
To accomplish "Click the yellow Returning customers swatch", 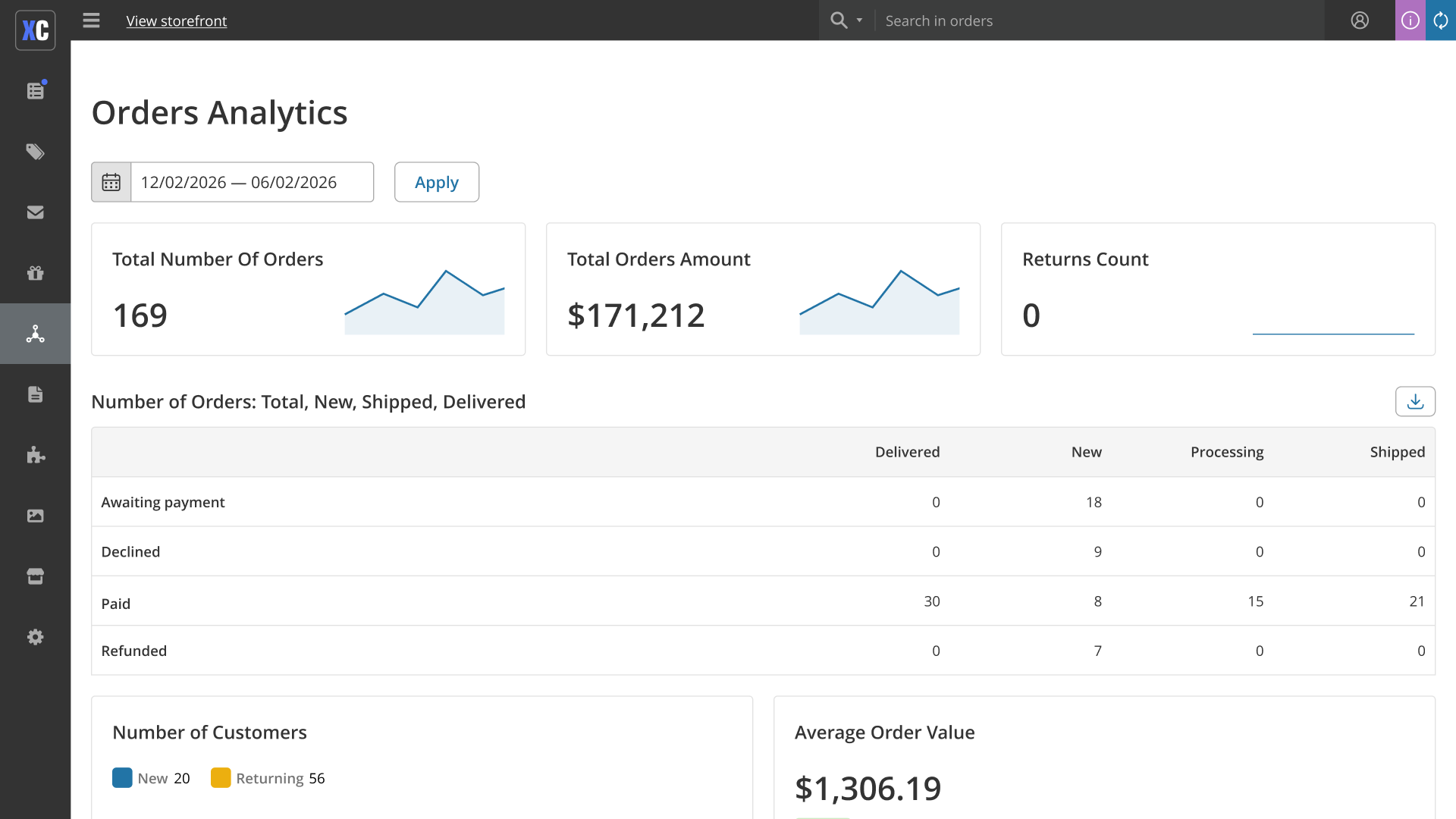I will click(x=221, y=778).
